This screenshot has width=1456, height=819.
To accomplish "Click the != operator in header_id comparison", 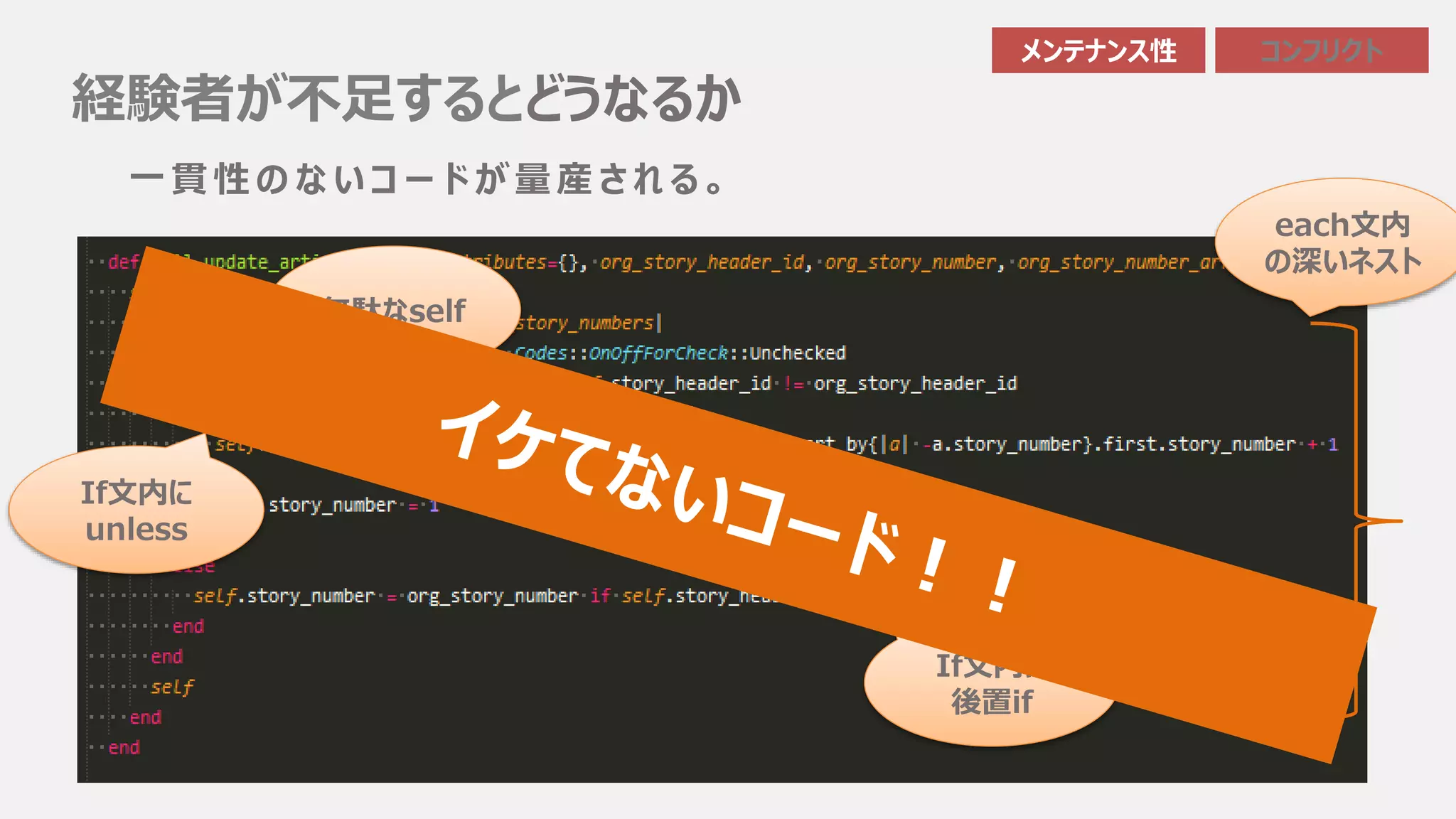I will (x=793, y=384).
